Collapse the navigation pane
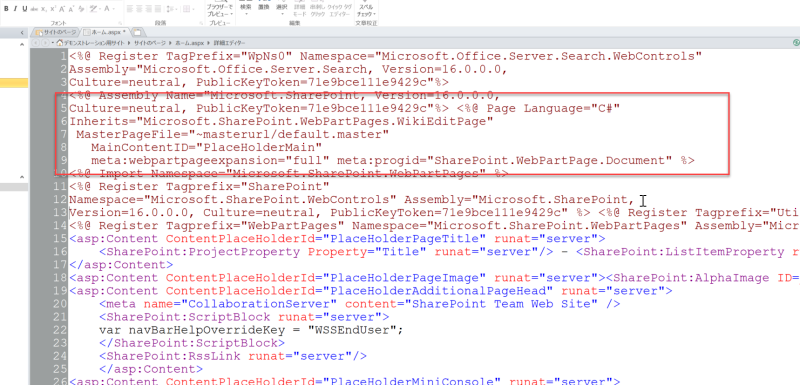This screenshot has width=800, height=385. coord(22,33)
